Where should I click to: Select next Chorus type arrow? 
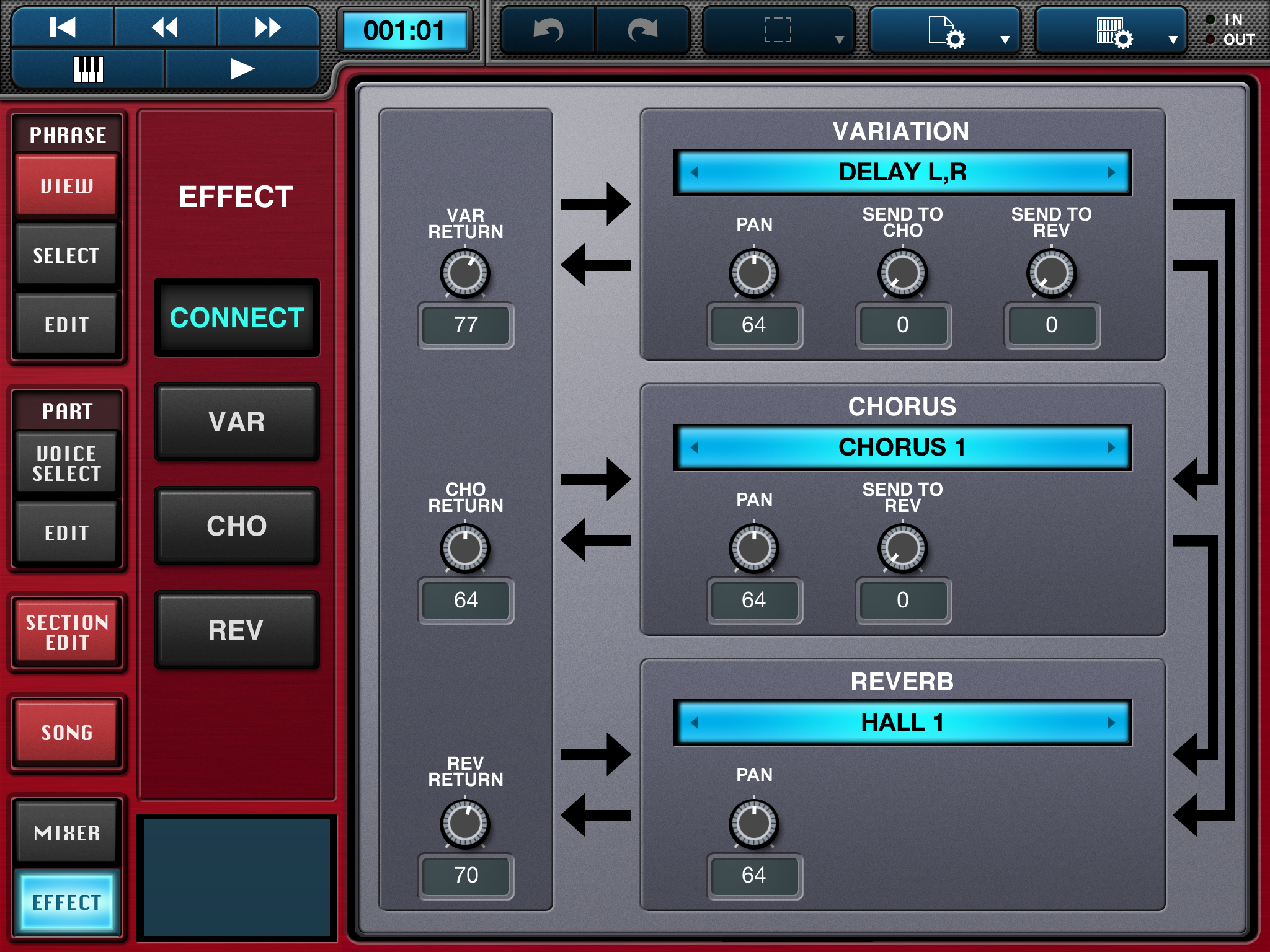[1111, 447]
